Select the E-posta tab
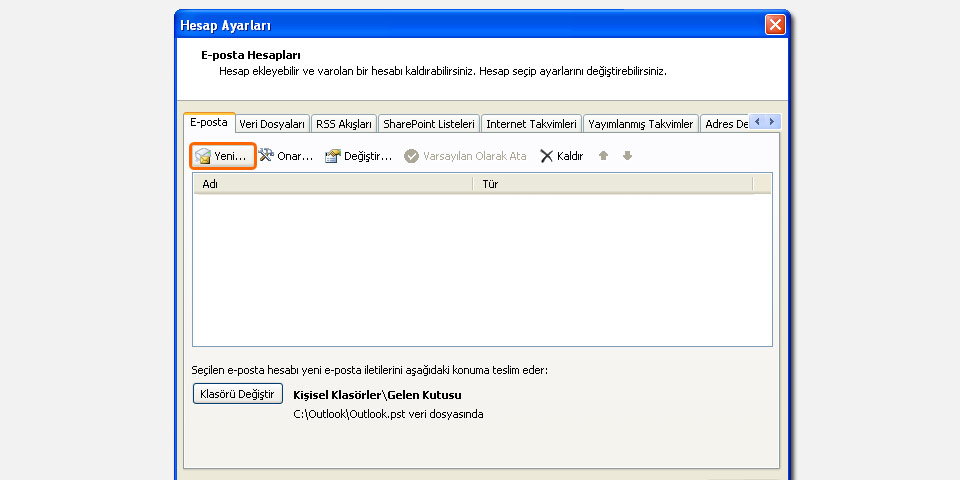The width and height of the screenshot is (960, 480). 209,122
